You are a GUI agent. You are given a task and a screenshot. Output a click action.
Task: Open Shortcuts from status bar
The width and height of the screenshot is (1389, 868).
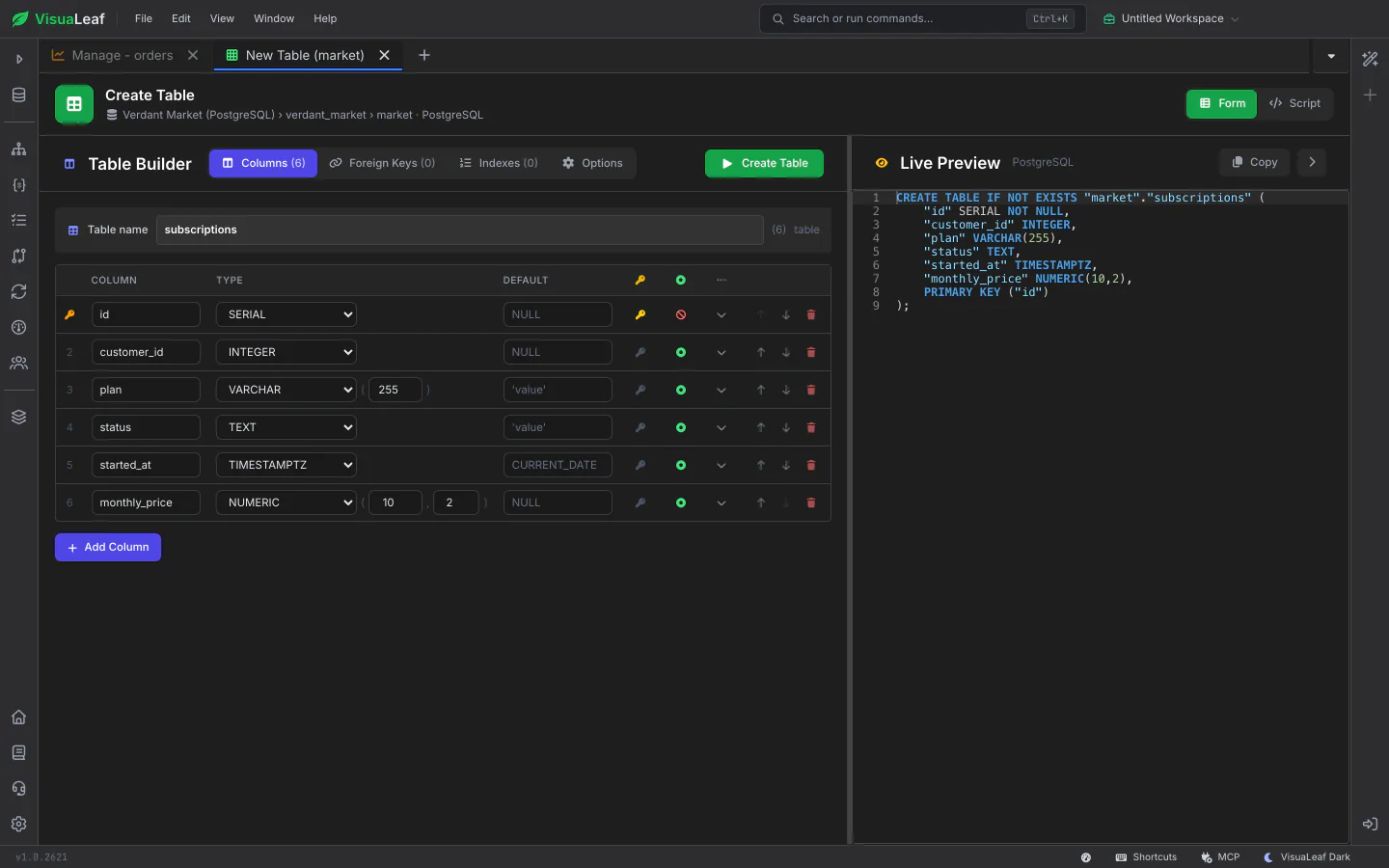(x=1146, y=856)
